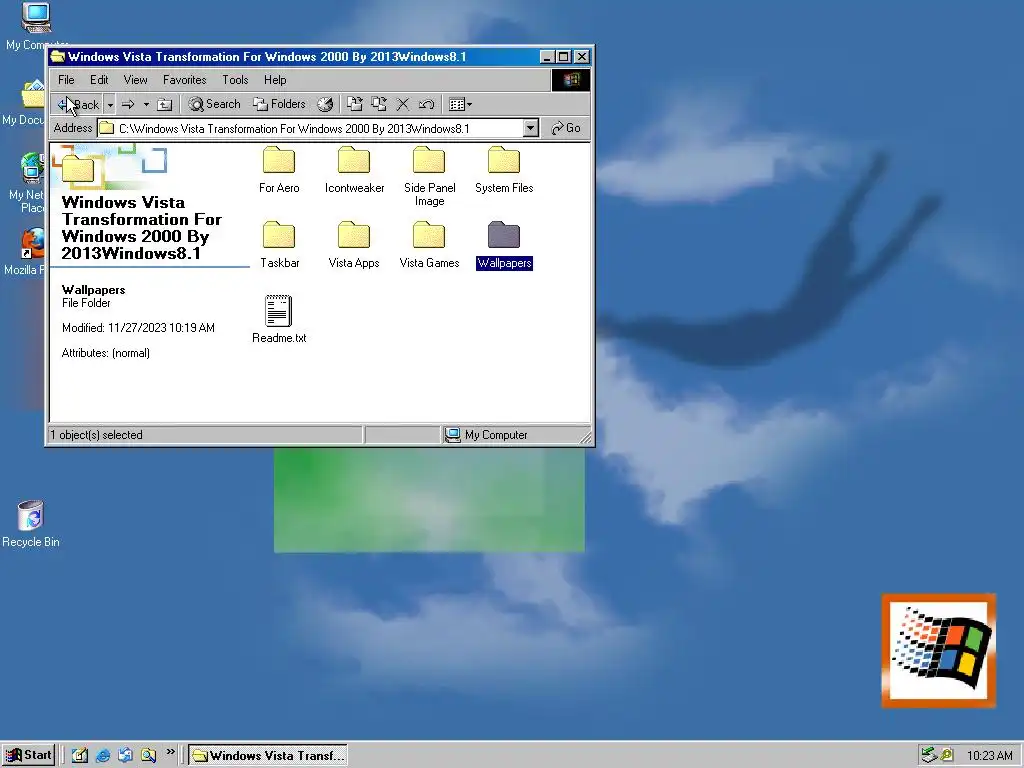The width and height of the screenshot is (1024, 768).
Task: Select the My Computer desktop icon
Action: 35,26
